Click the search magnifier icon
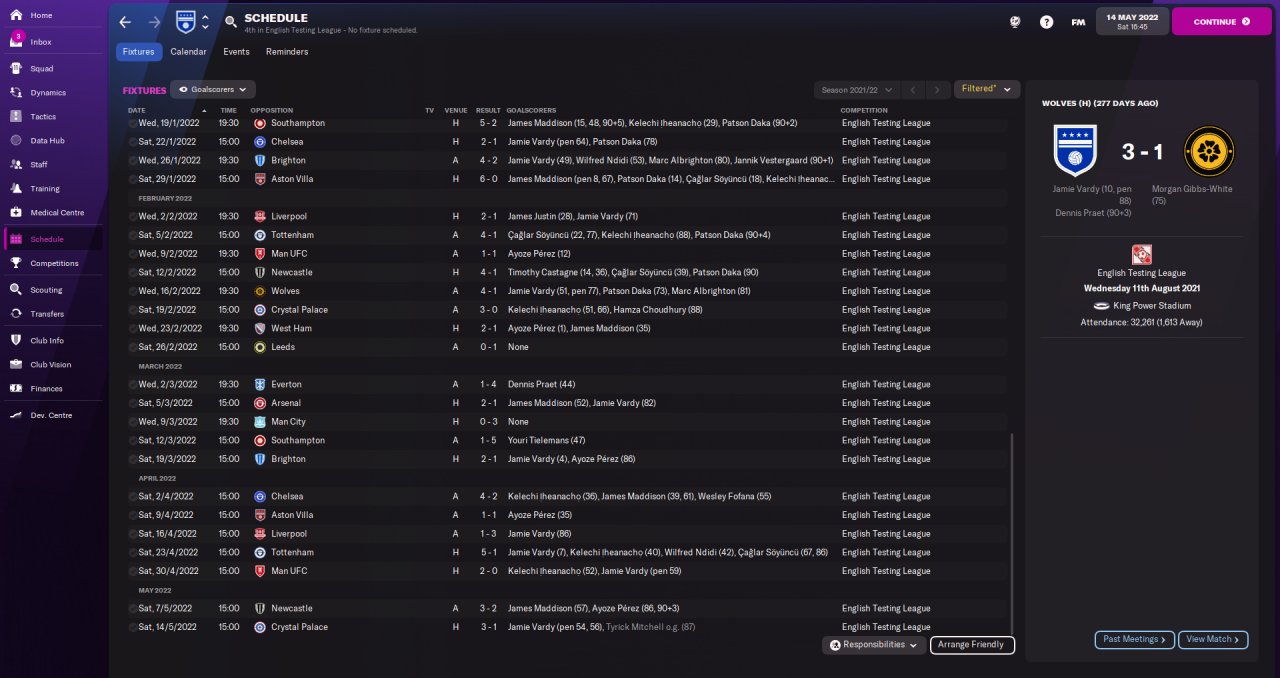 tap(231, 21)
